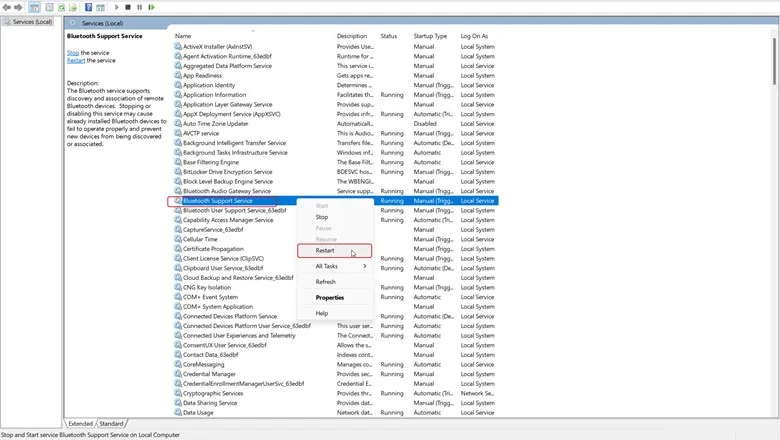Select the Data Sharing Service row
Image resolution: width=780 pixels, height=440 pixels.
click(335, 403)
